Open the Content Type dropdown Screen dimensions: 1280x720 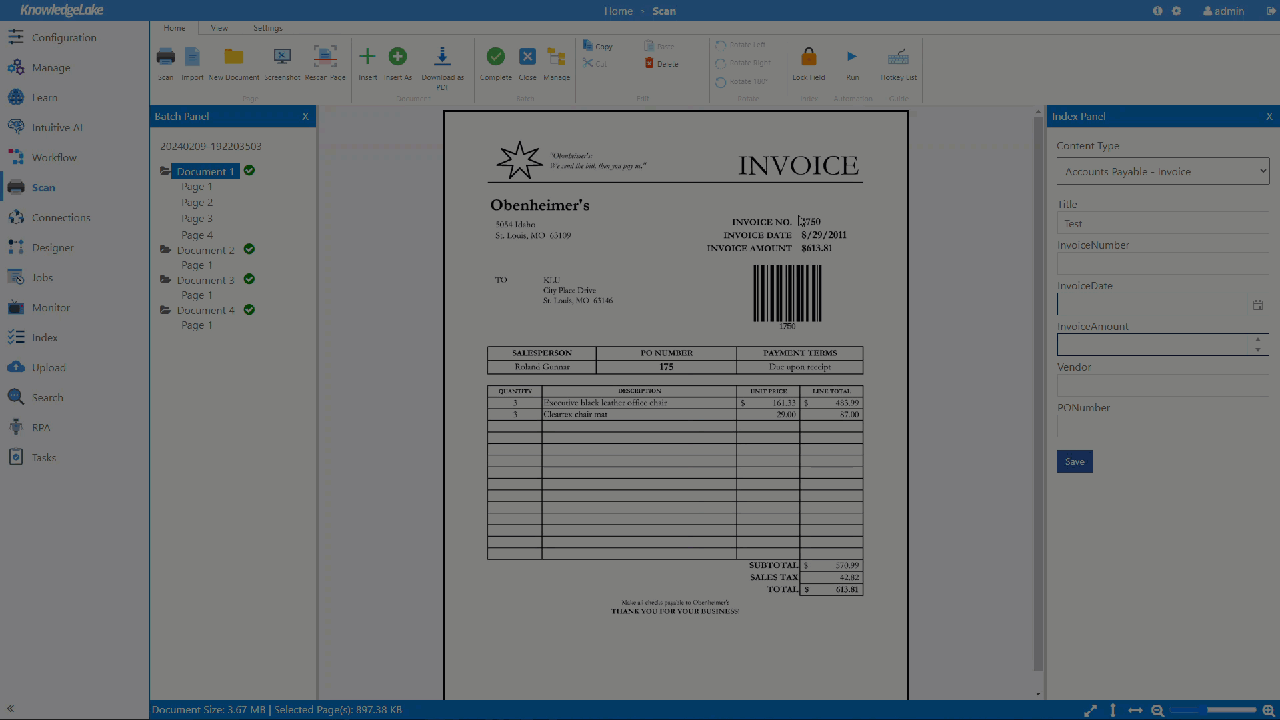click(1163, 171)
